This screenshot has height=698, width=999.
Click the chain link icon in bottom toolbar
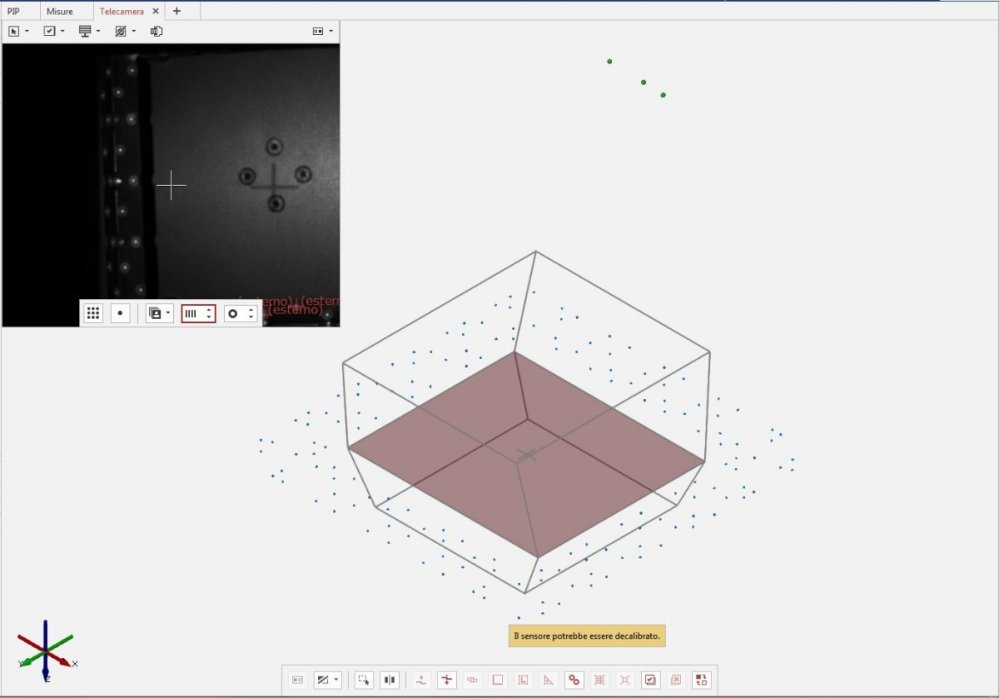point(574,680)
